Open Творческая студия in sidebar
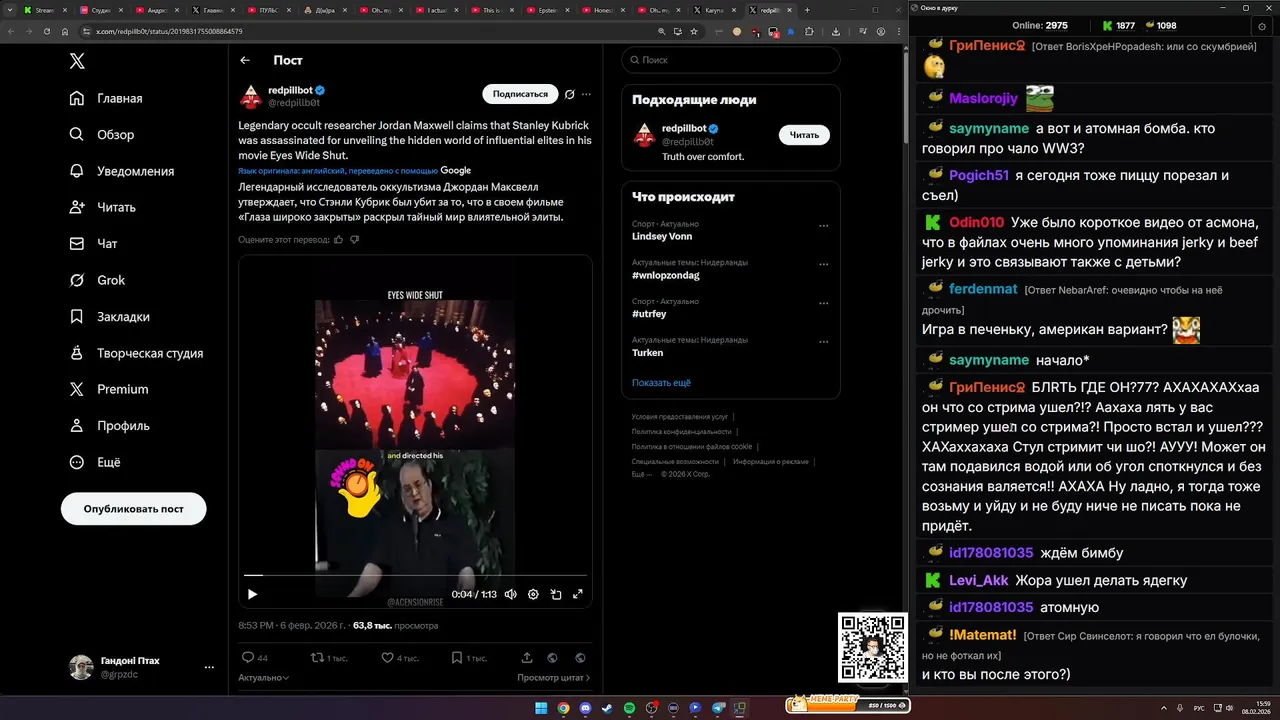The width and height of the screenshot is (1280, 720). (x=136, y=353)
